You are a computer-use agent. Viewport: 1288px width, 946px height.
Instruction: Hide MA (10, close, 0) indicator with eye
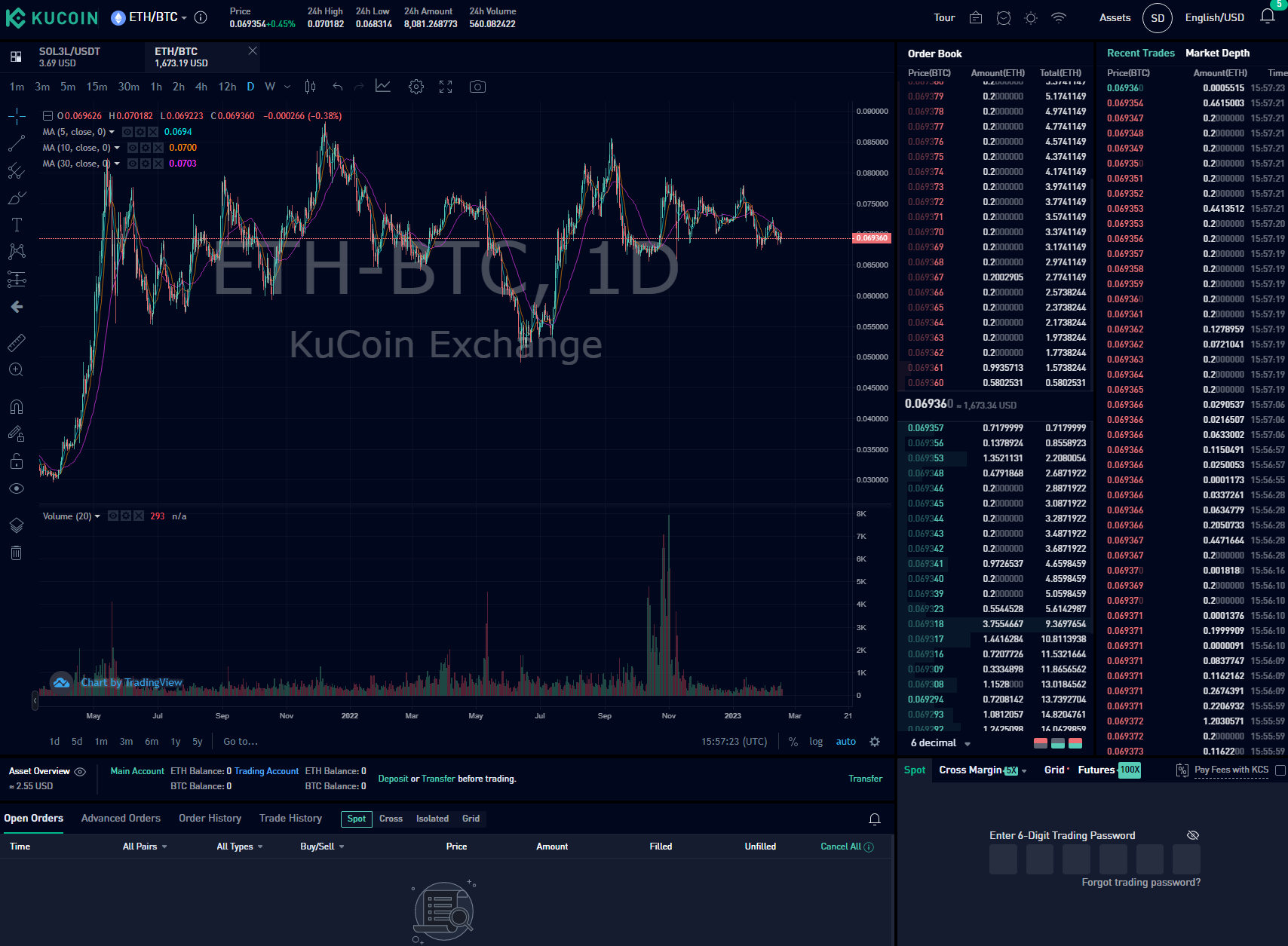(x=133, y=148)
